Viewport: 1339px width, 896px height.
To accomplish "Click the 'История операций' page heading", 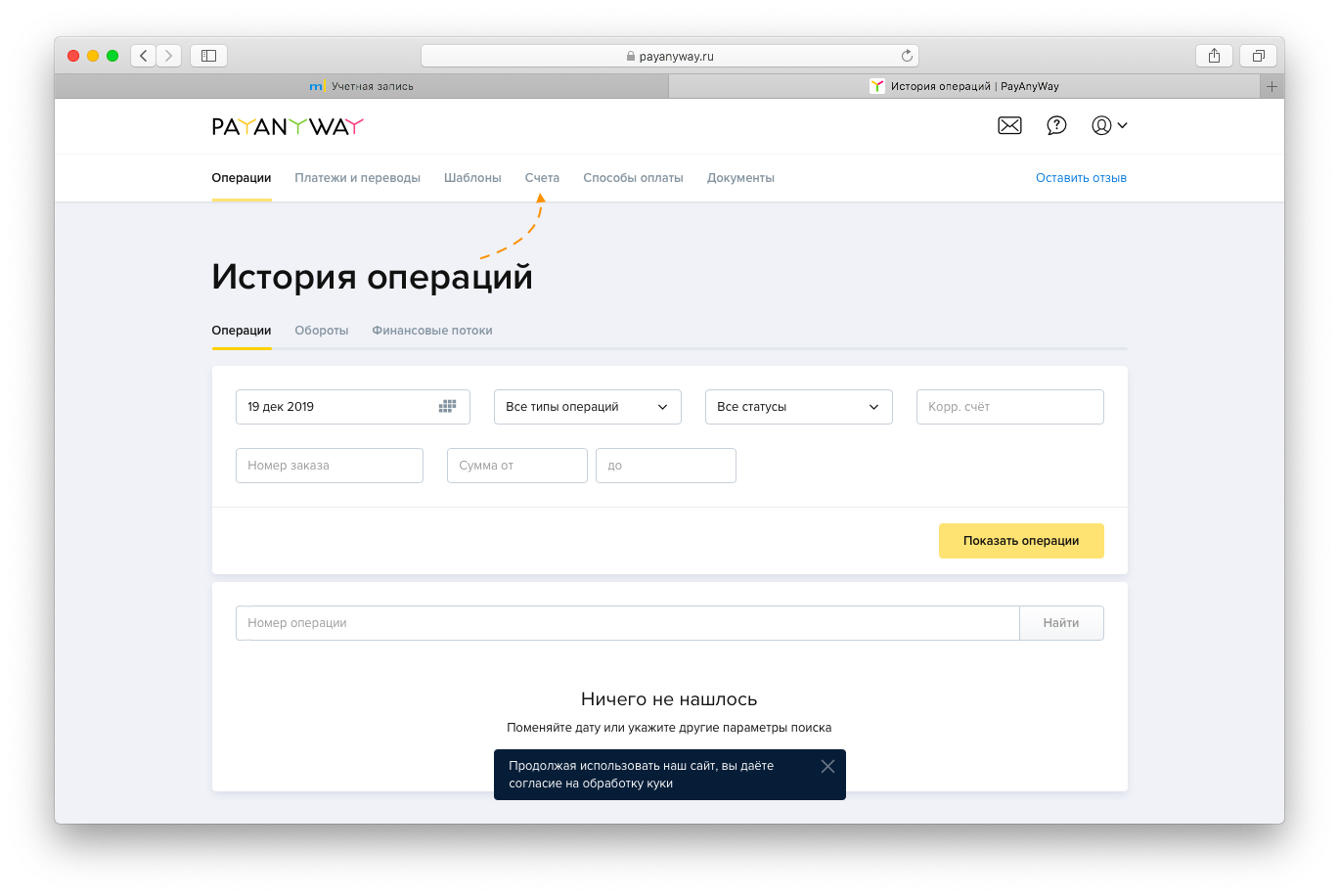I will coord(372,277).
